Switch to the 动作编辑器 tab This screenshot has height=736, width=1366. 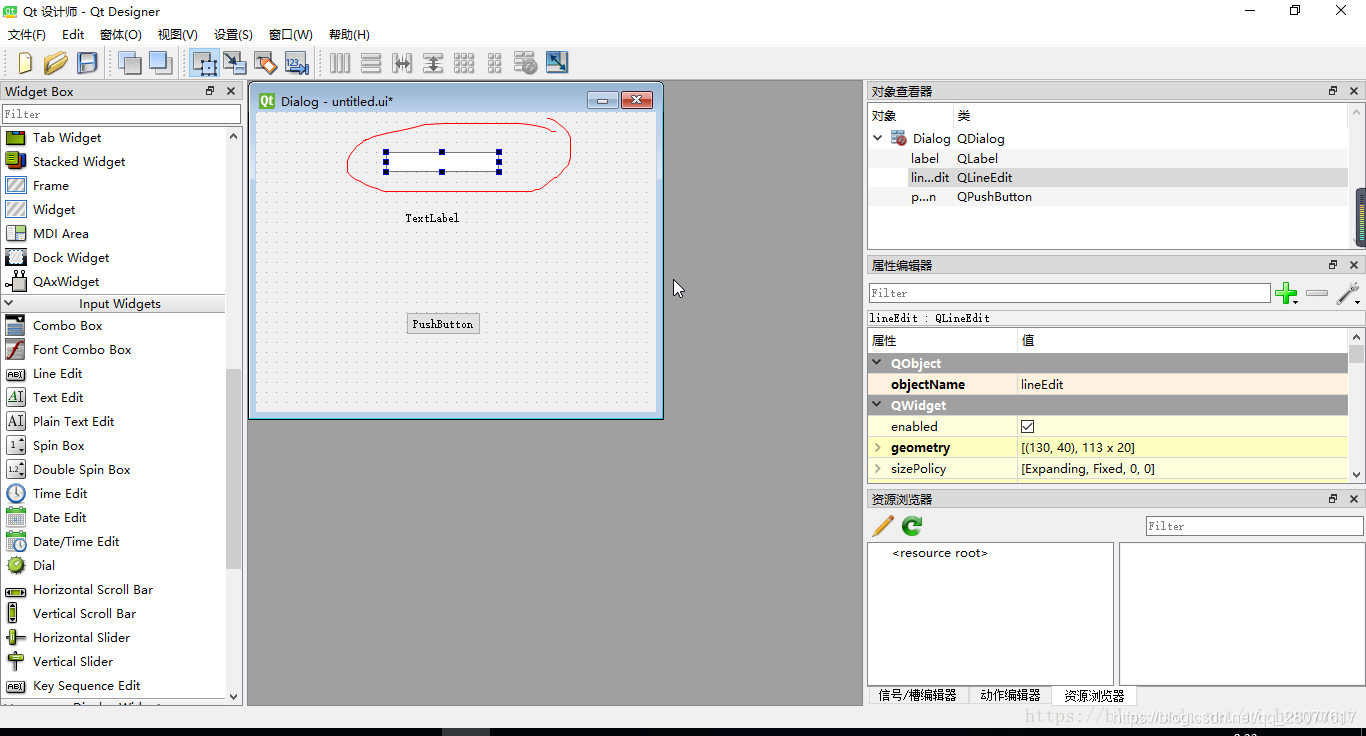pos(1011,695)
